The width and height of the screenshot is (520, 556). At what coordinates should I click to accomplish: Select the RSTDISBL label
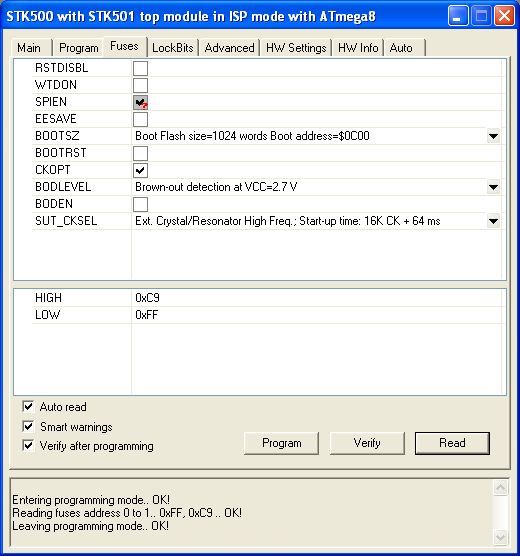(x=61, y=68)
